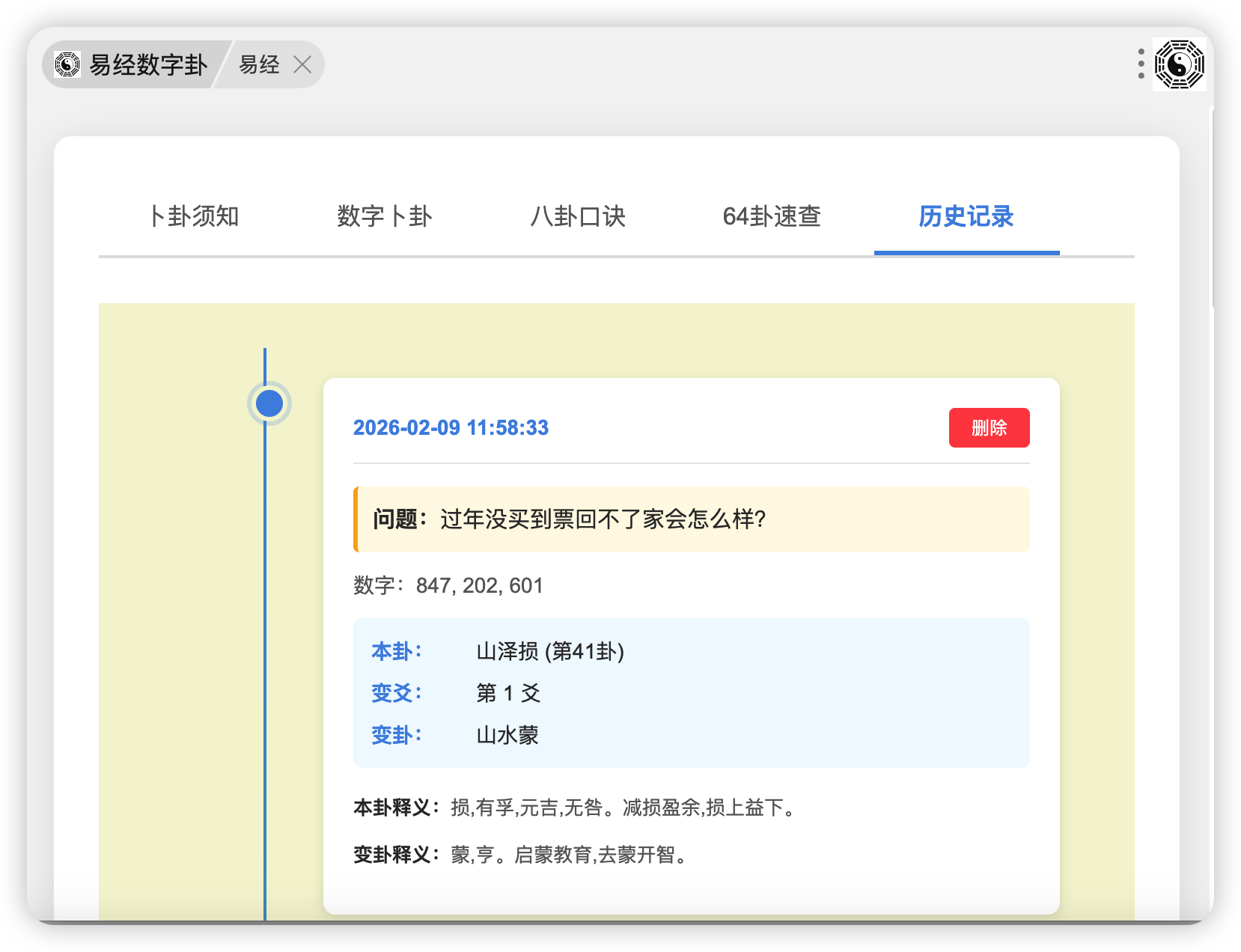1241x952 pixels.
Task: Click the blue timeline dot marker
Action: pyautogui.click(x=269, y=403)
